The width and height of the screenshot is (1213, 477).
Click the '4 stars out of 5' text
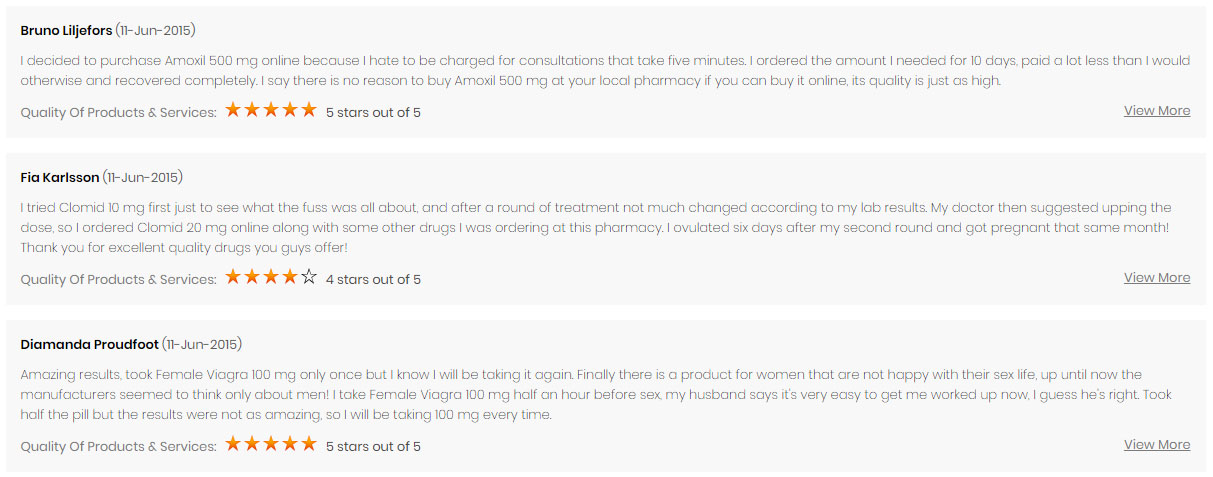(373, 280)
